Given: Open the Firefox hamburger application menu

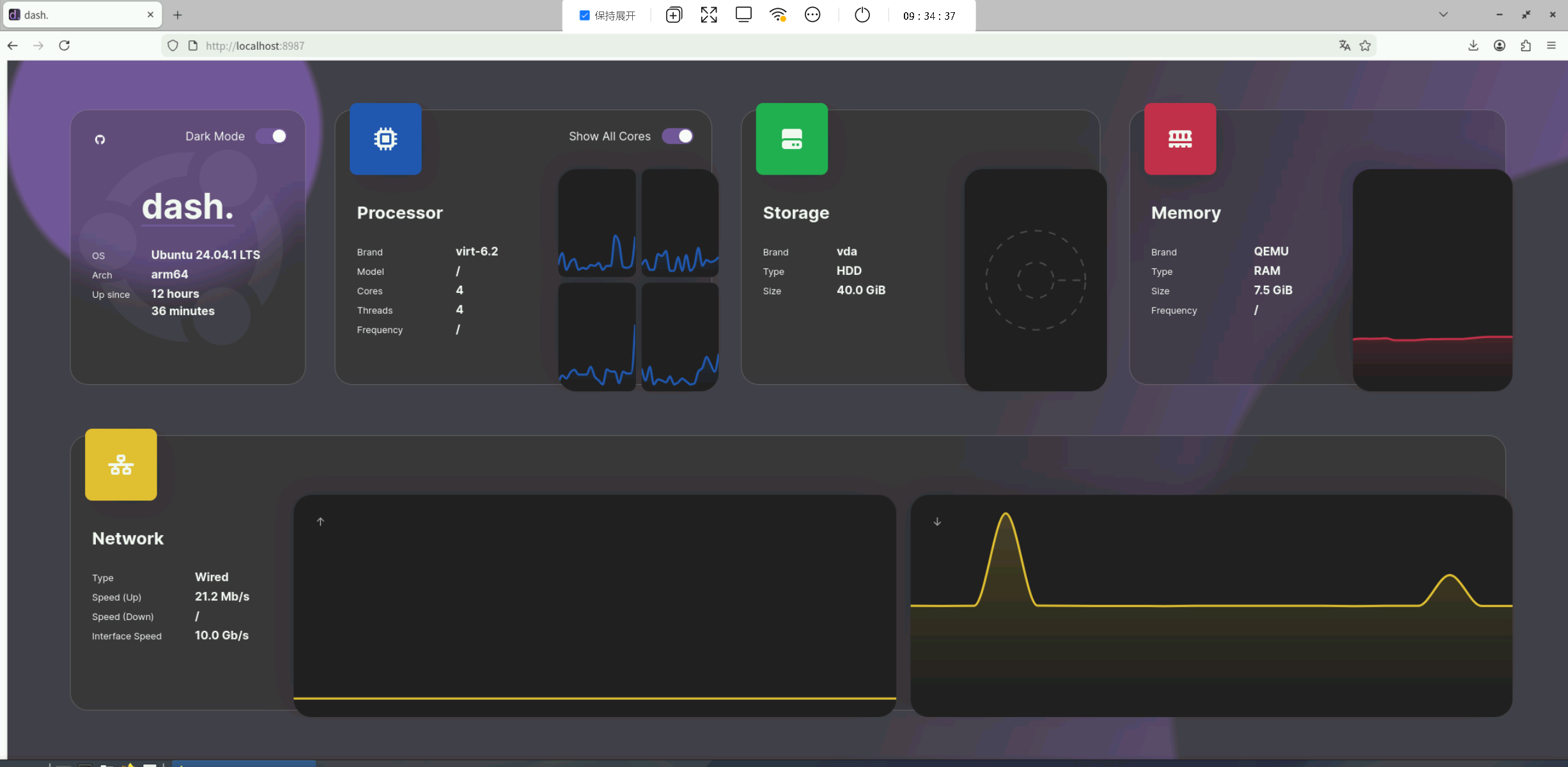Looking at the screenshot, I should [1551, 45].
